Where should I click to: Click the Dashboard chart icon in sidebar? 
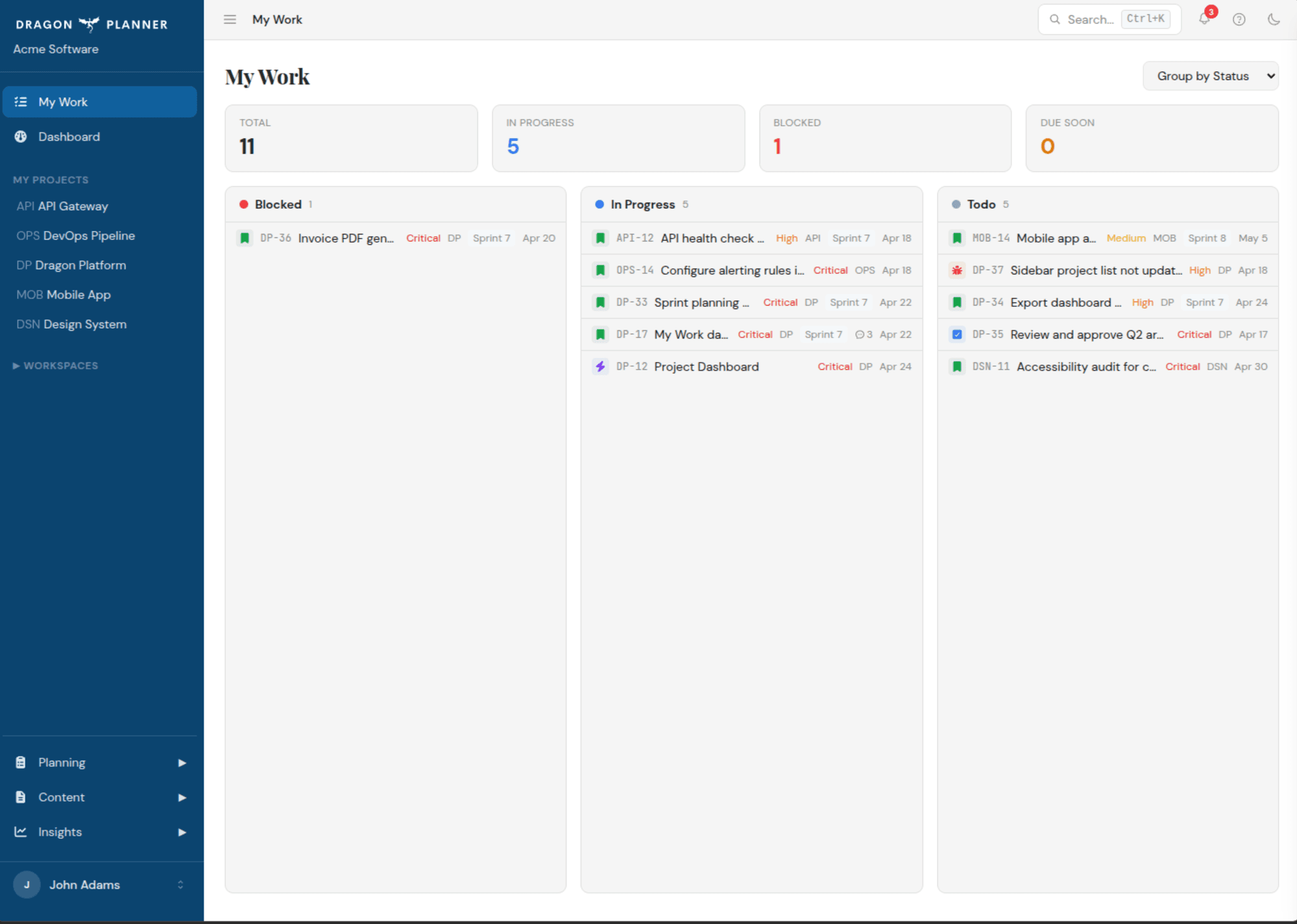point(21,136)
